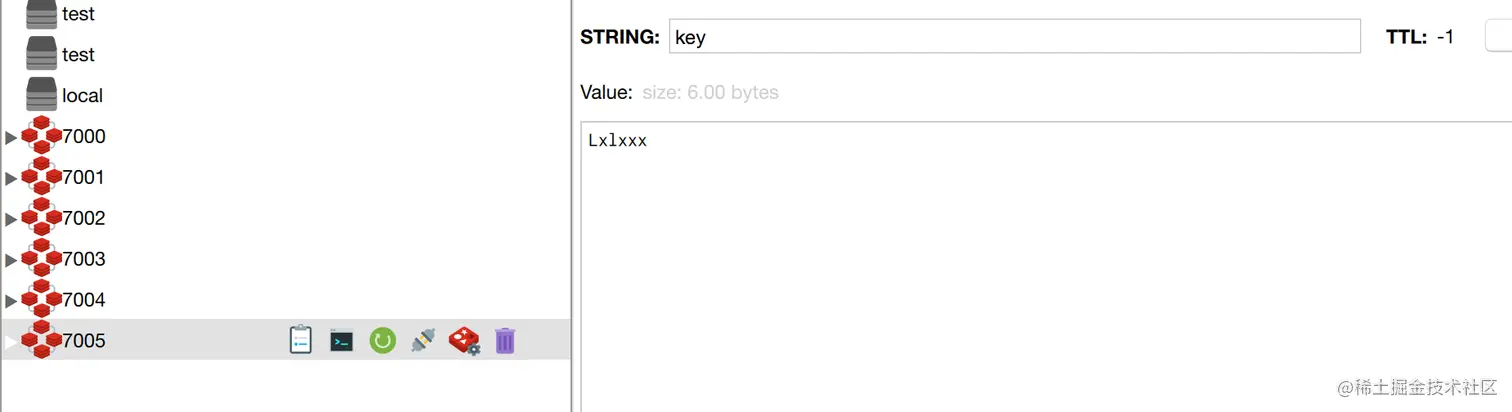Select the second test server entry
Screen dimensions: 1512x412
(78, 55)
